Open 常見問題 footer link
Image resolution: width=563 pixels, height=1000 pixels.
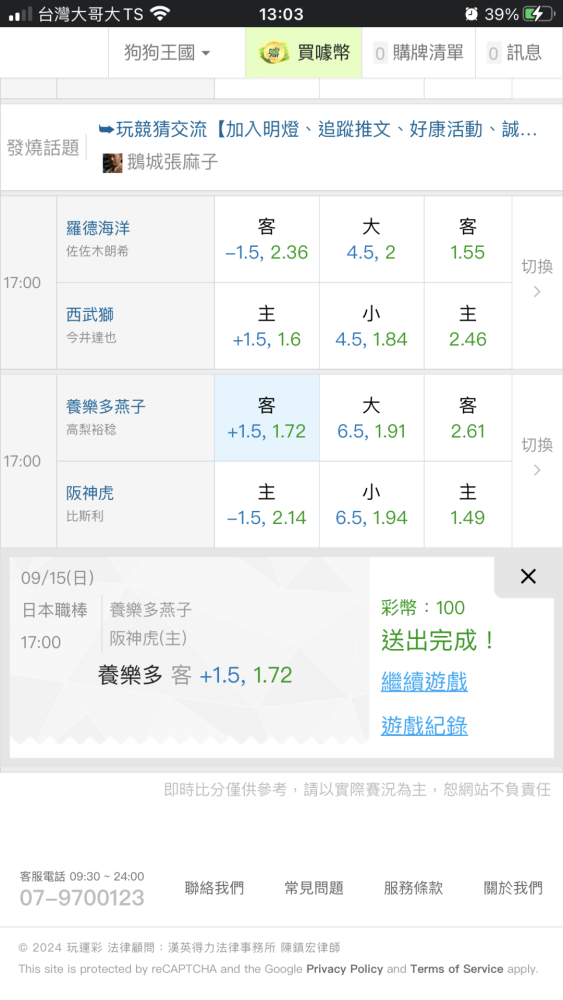[314, 888]
